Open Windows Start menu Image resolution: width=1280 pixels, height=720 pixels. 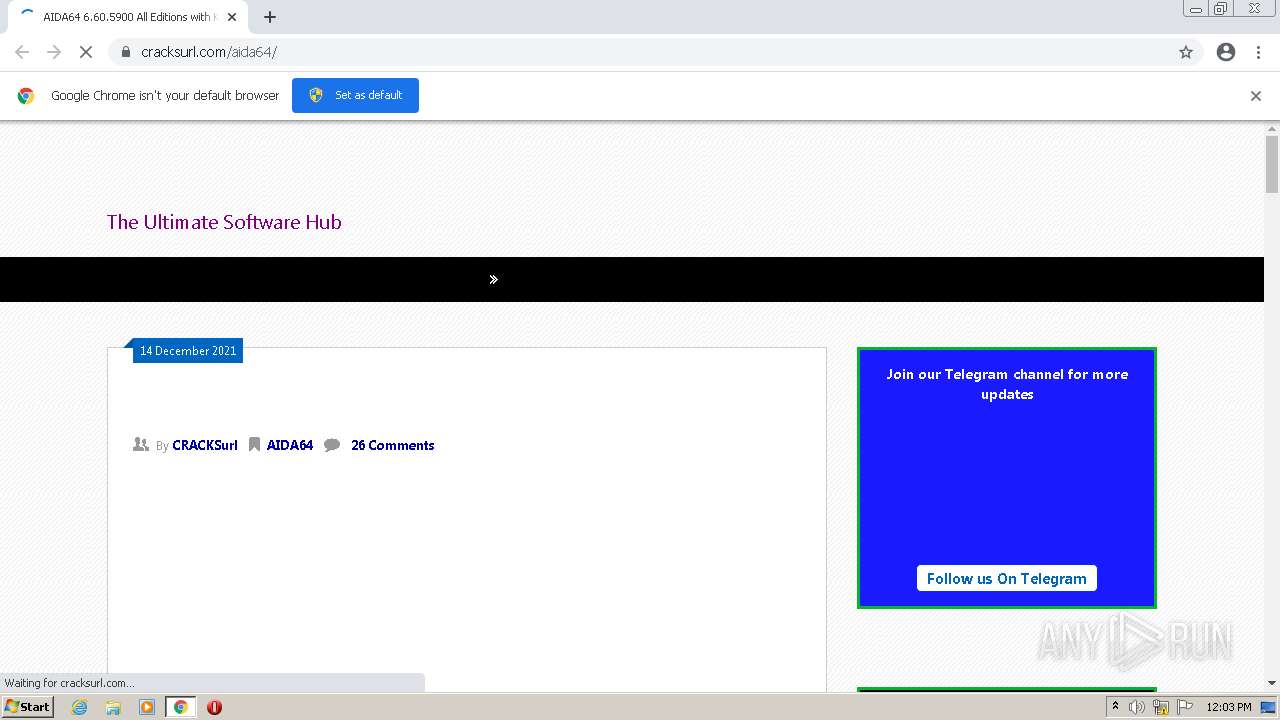[x=28, y=707]
